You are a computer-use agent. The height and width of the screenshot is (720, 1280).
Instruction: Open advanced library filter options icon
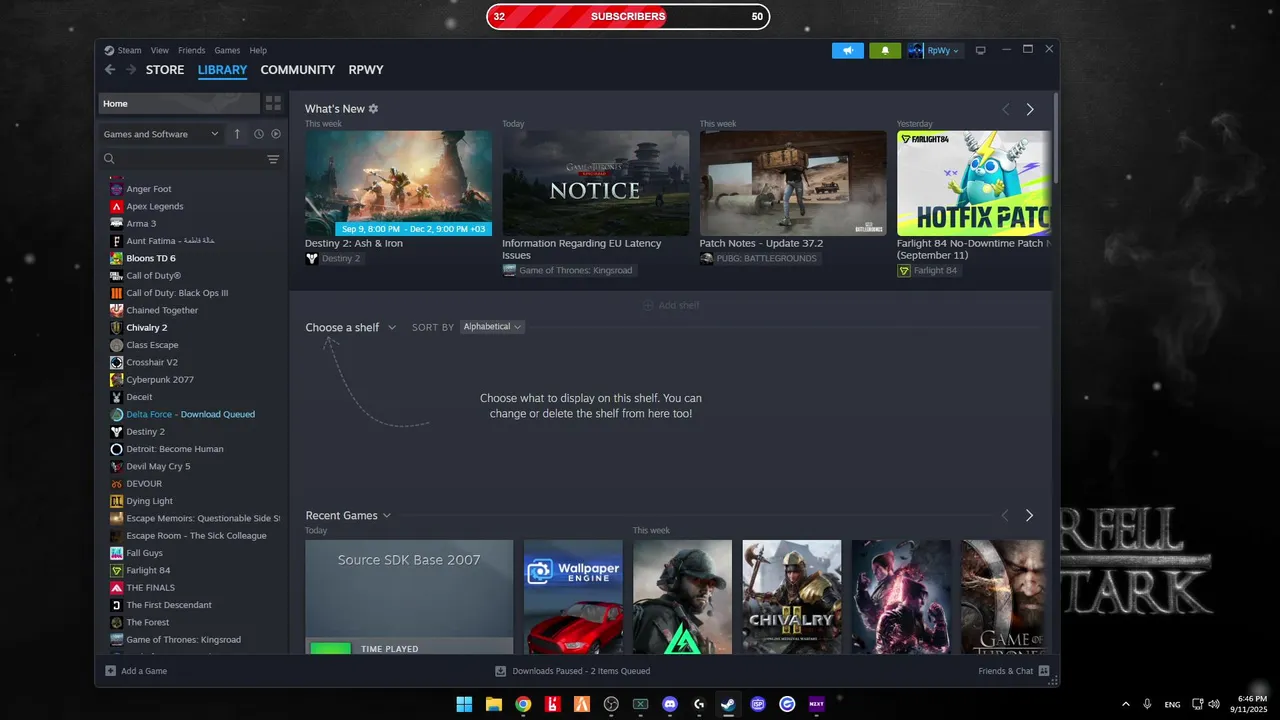coord(273,159)
